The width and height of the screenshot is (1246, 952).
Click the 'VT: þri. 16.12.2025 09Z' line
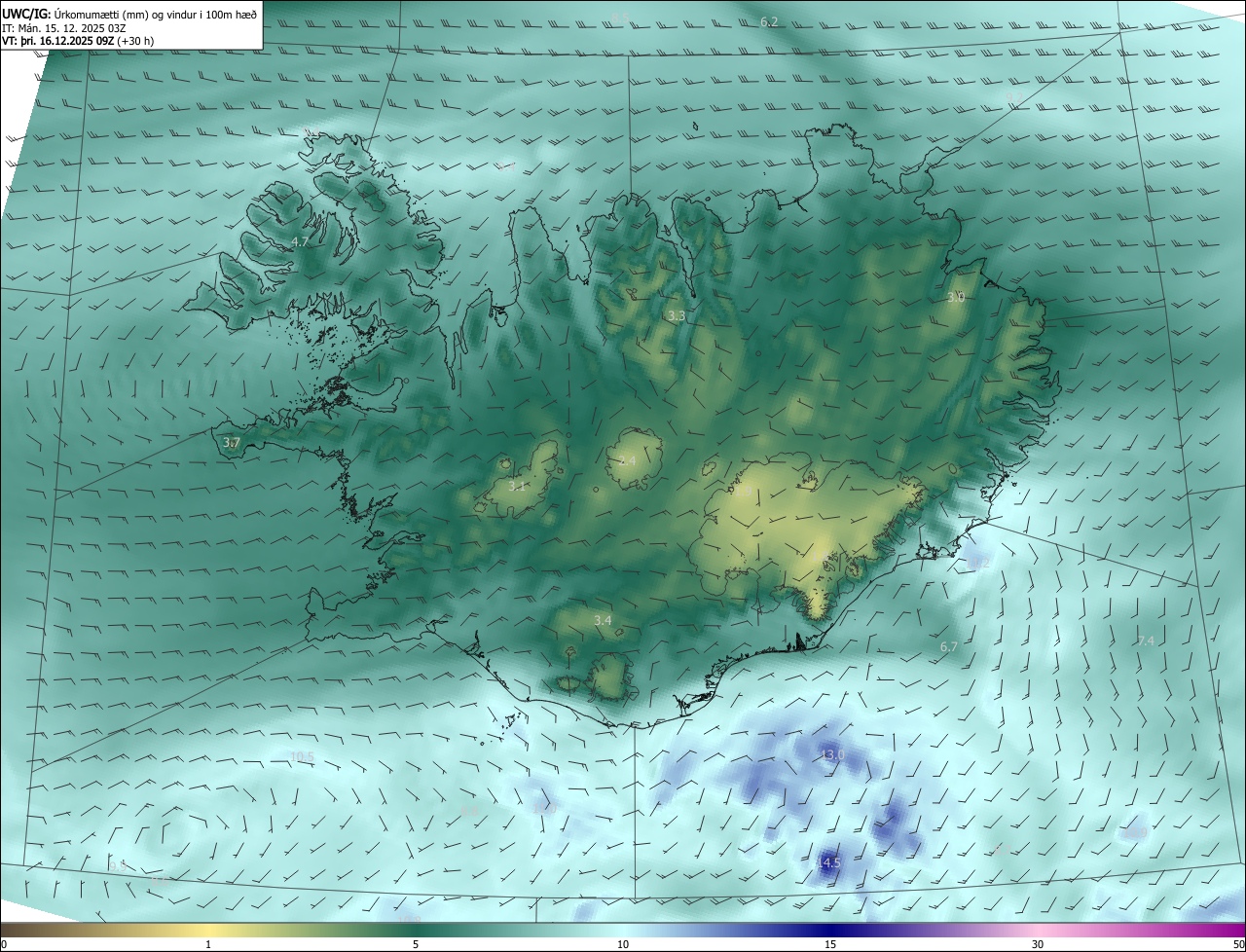78,41
